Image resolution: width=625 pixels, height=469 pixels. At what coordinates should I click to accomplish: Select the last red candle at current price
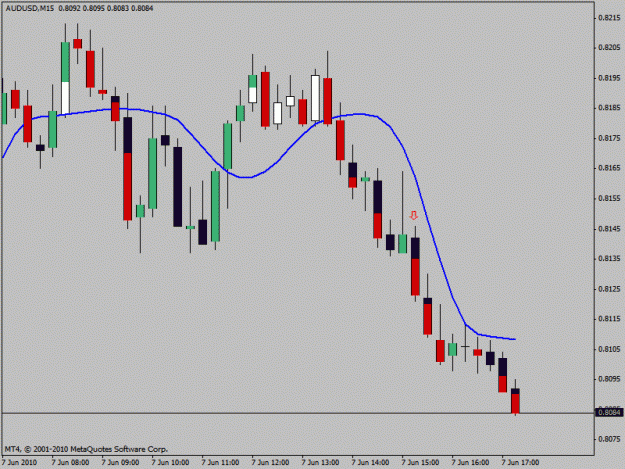(x=515, y=400)
